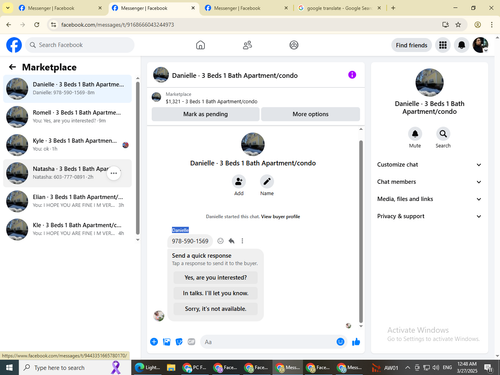
Task: Expand Chat members section
Action: 429,182
